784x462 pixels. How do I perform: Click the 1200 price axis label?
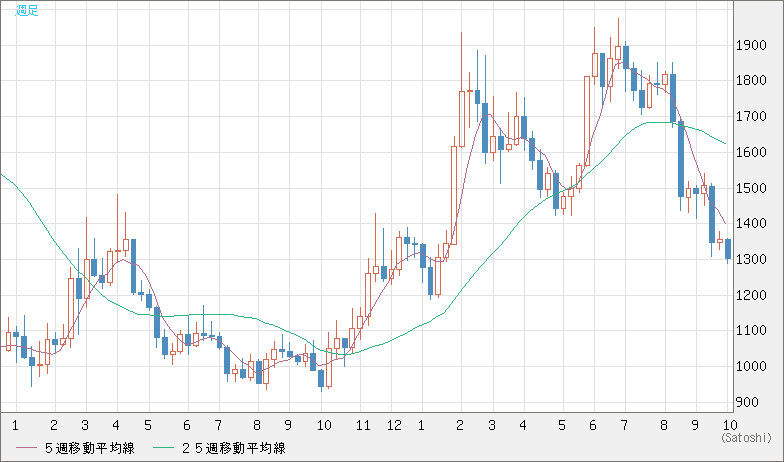coord(751,295)
